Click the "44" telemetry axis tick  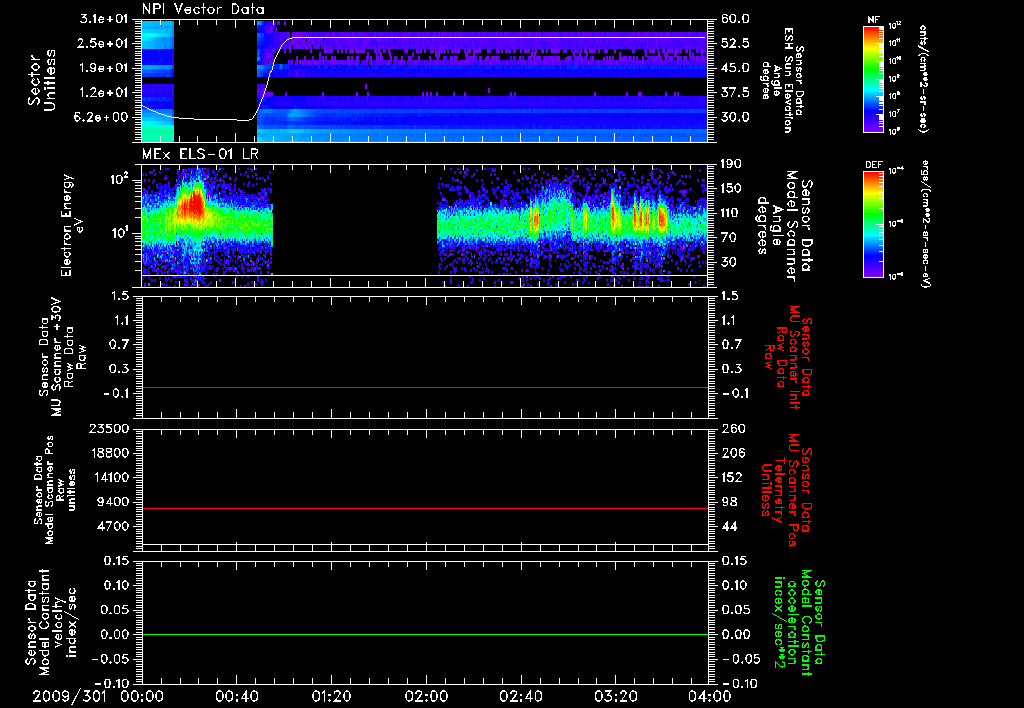pos(729,526)
